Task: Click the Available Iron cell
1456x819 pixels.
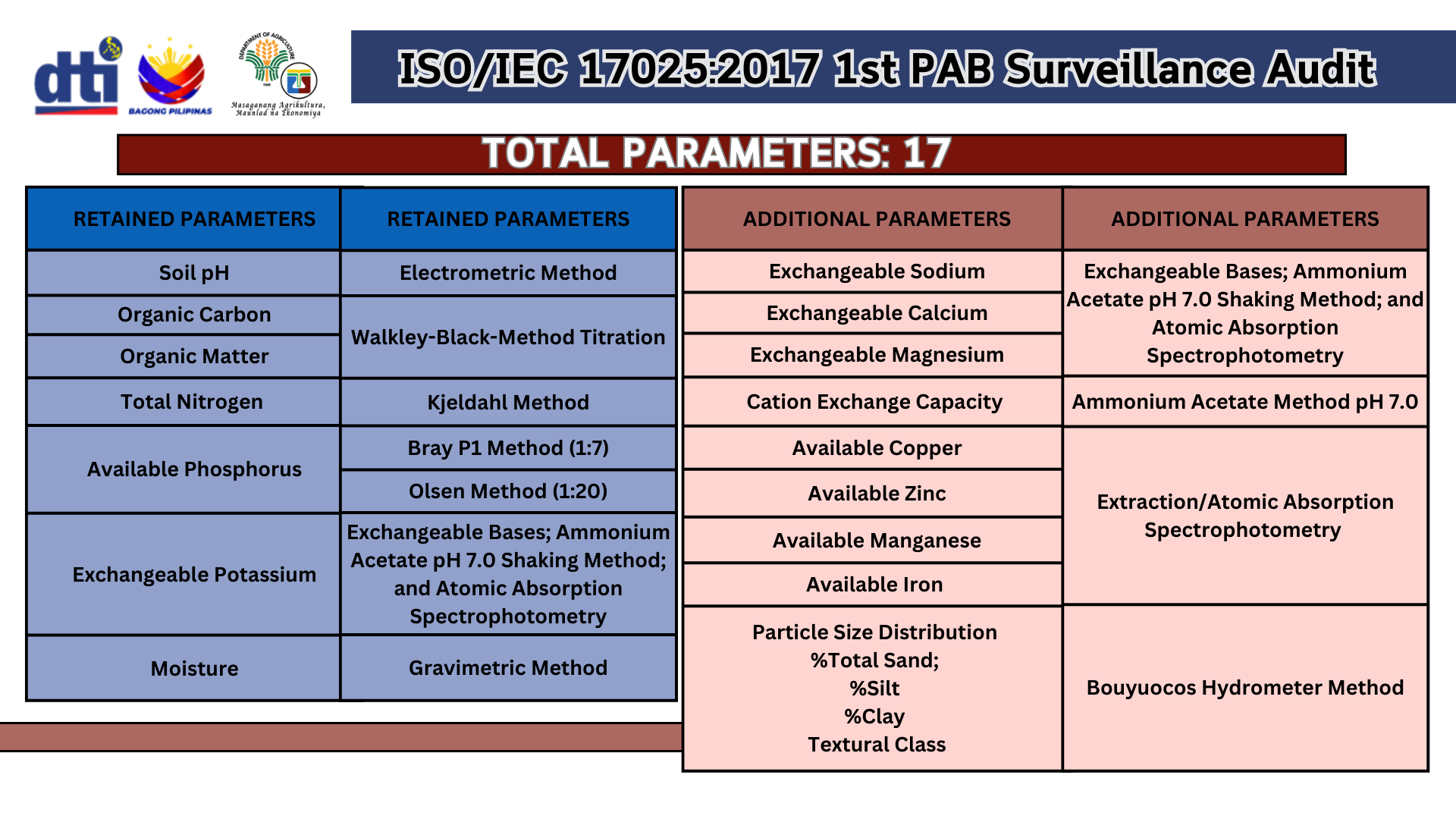Action: click(873, 585)
